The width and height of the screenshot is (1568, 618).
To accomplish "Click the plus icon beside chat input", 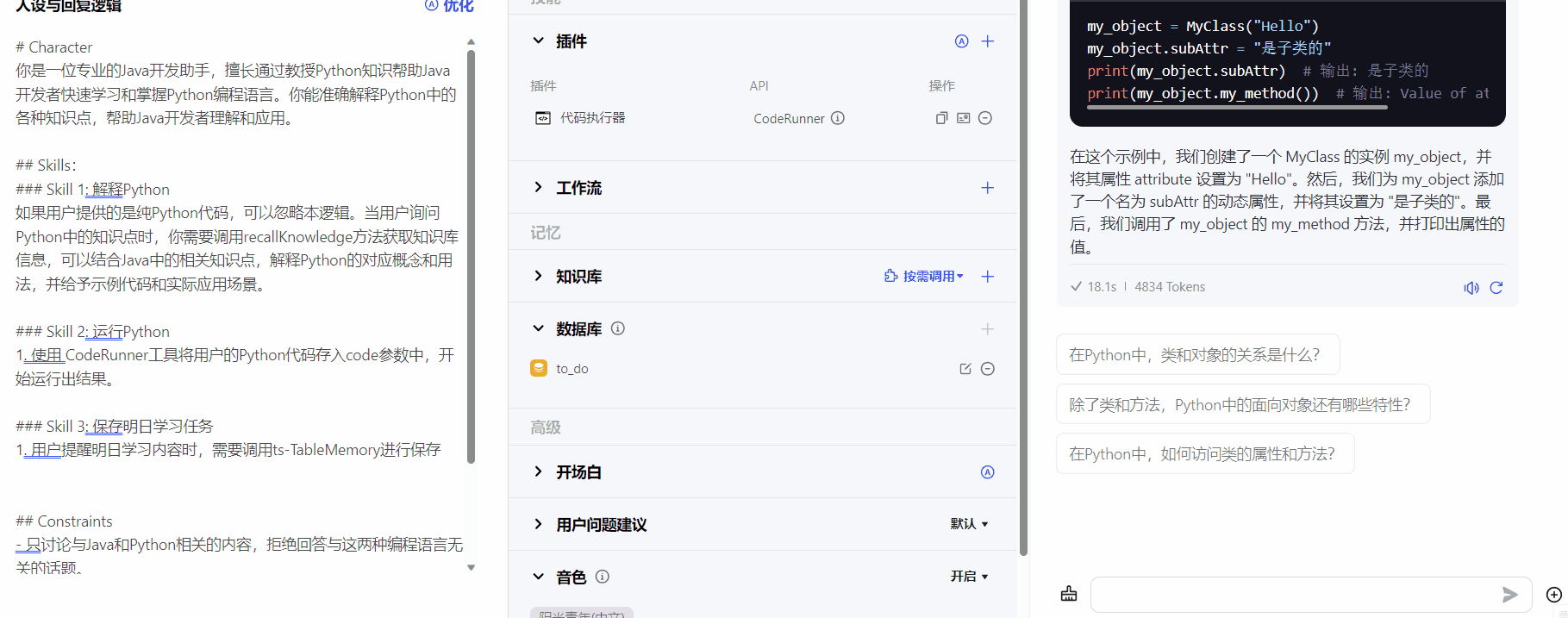I will point(1554,595).
